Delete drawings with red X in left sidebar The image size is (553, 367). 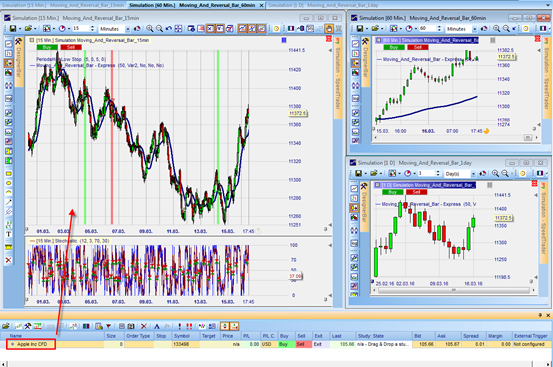(8, 260)
